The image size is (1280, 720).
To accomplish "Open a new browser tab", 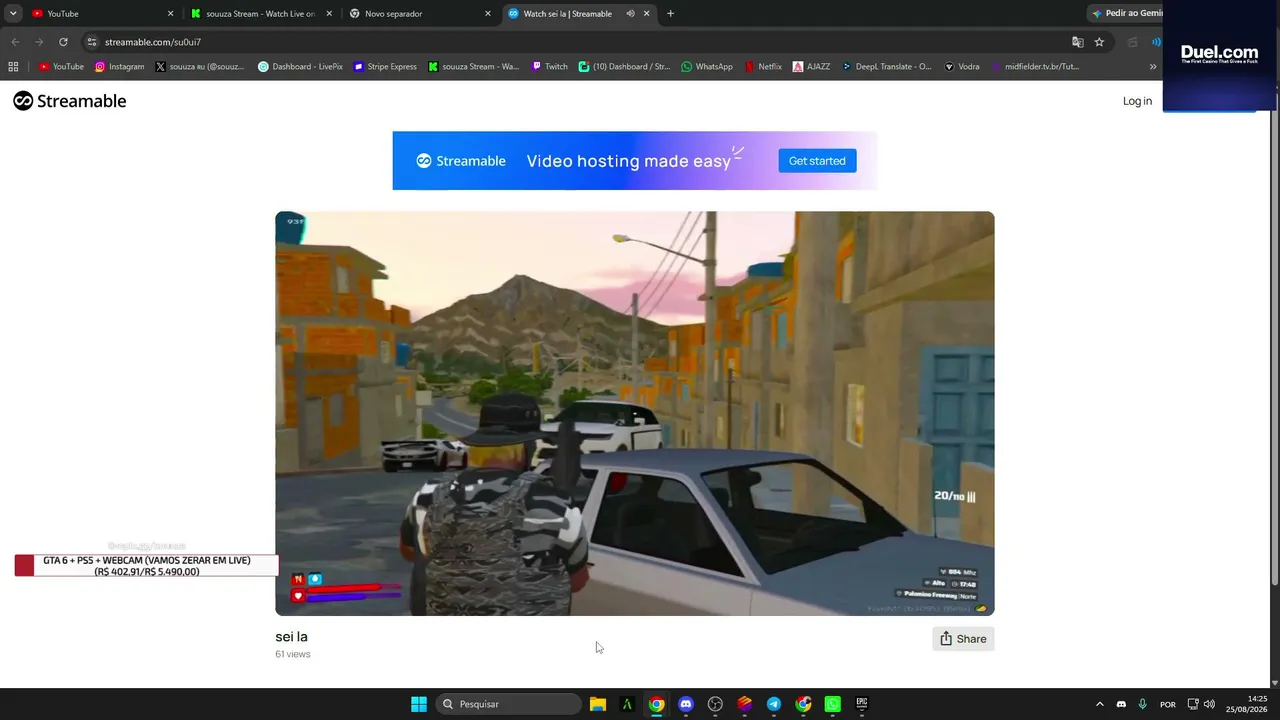I will point(670,13).
